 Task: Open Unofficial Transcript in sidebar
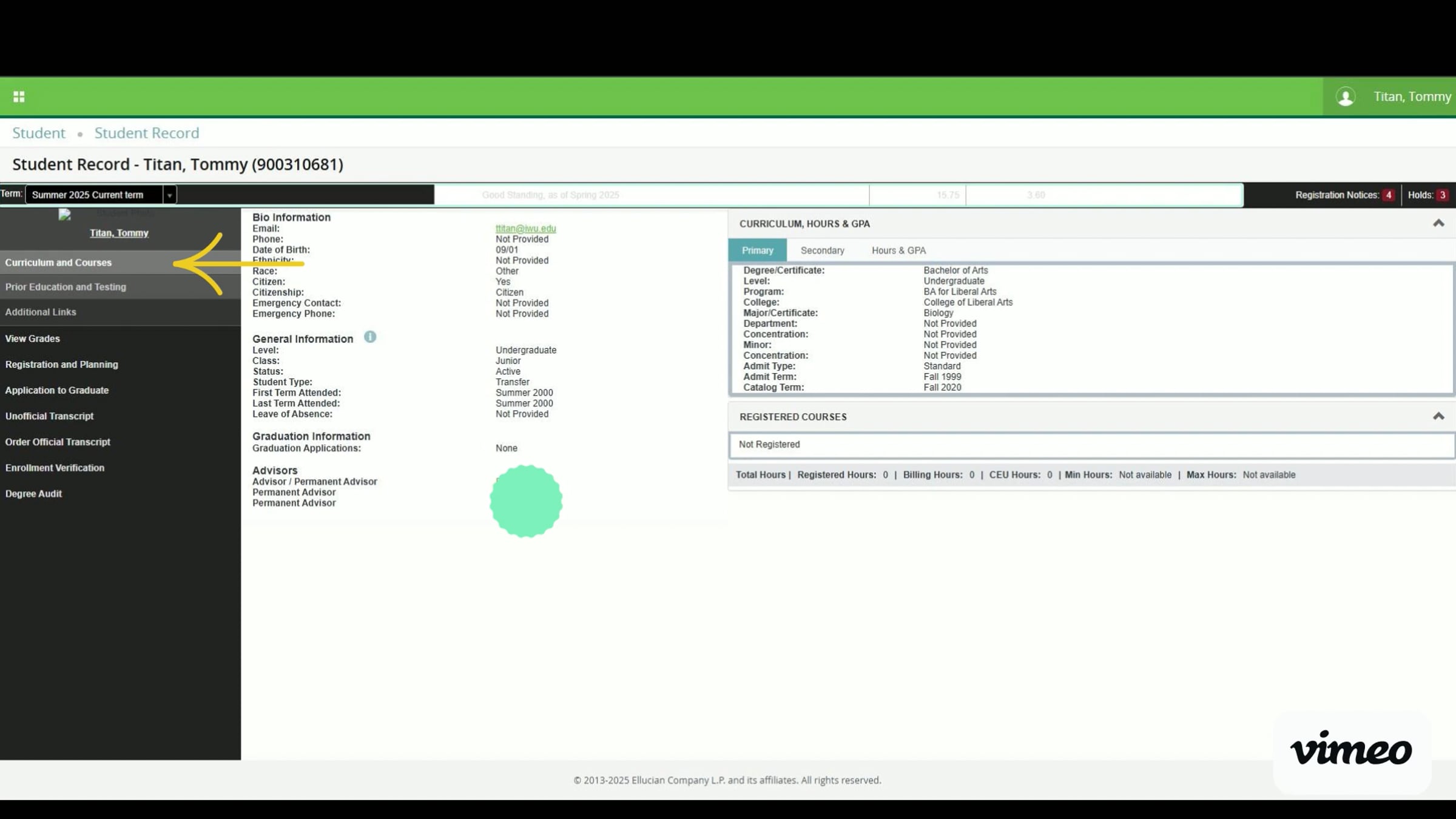(x=49, y=416)
